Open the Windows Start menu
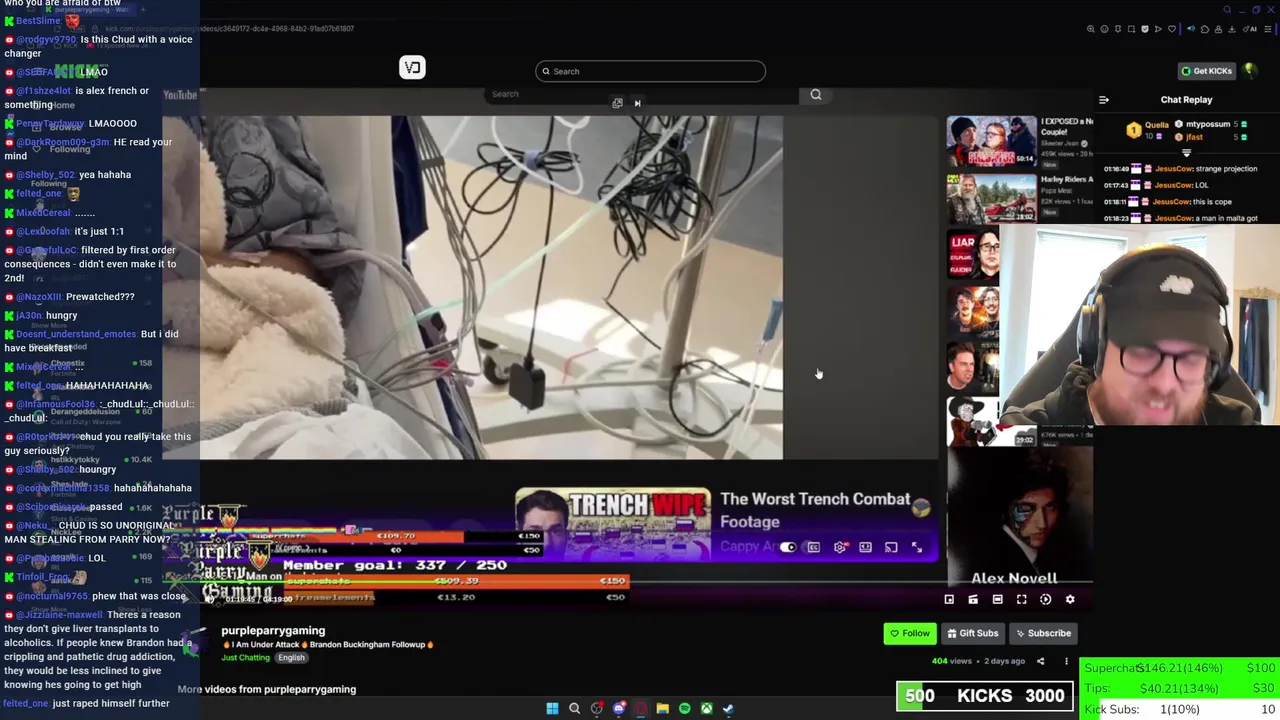The image size is (1280, 720). point(552,708)
